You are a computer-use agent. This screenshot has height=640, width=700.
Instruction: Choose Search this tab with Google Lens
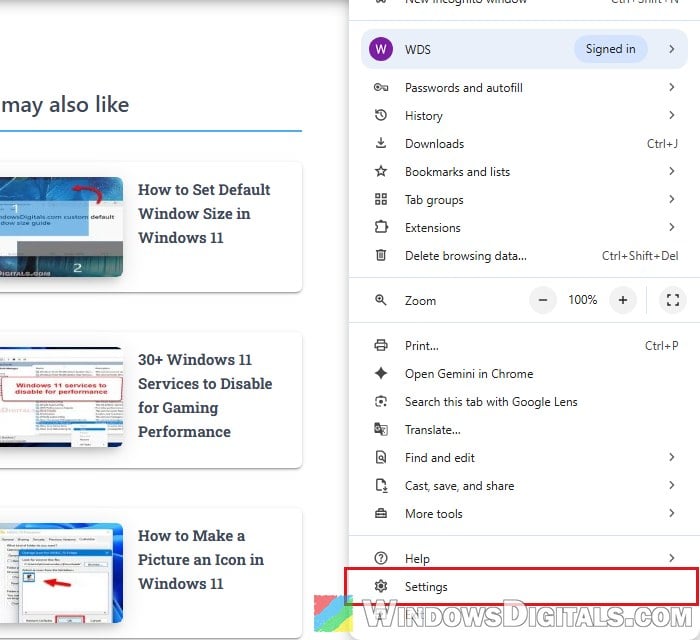[524, 402]
